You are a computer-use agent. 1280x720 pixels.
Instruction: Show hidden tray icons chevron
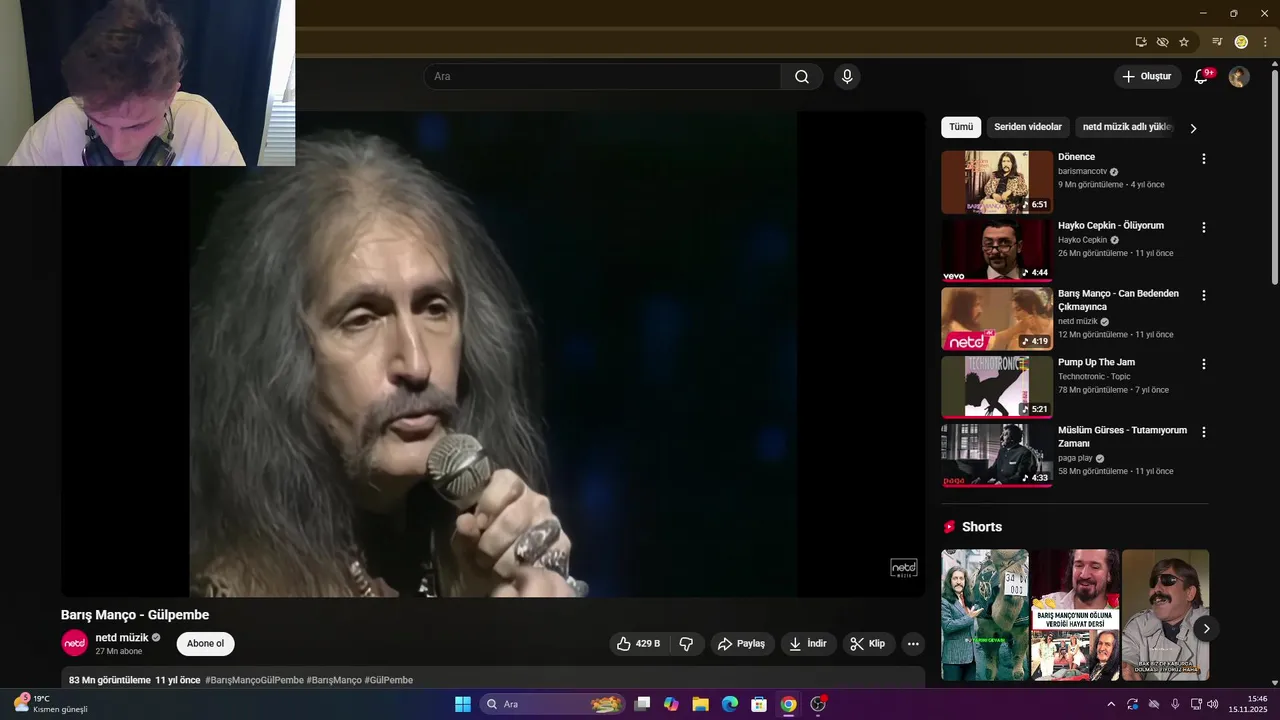(x=1111, y=704)
